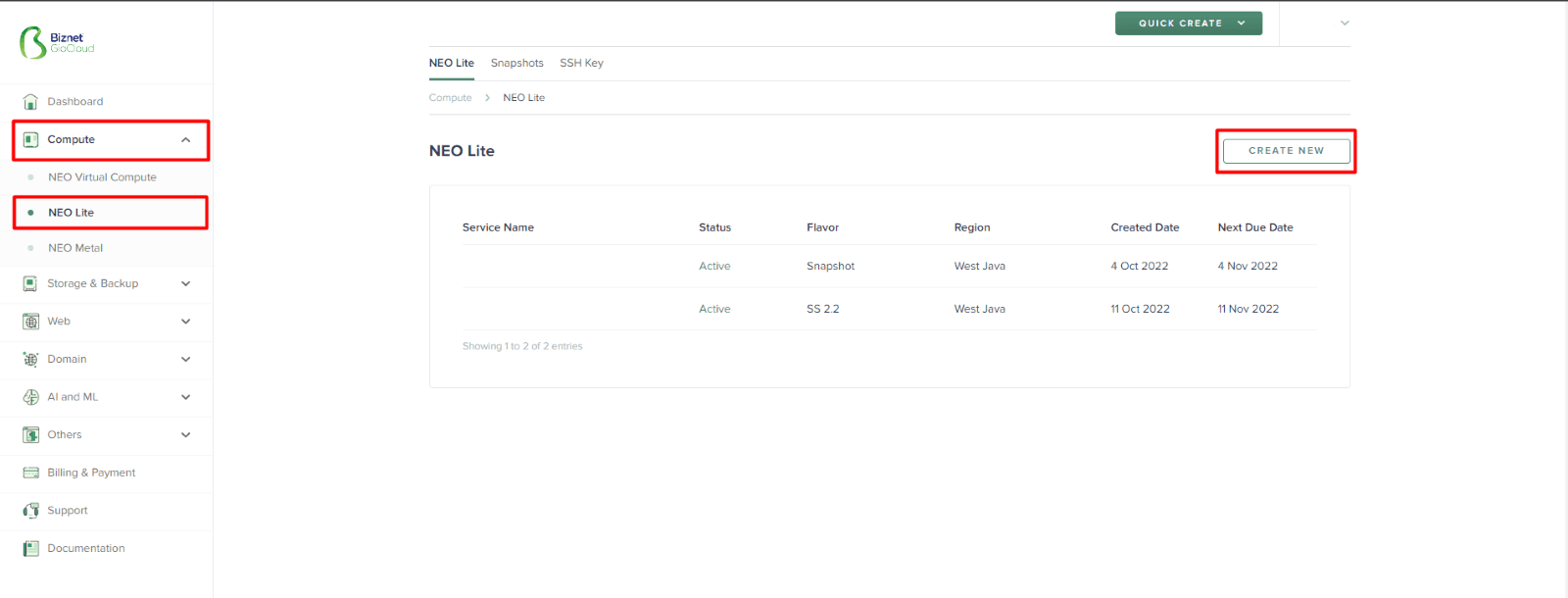Click the Compute breadcrumb link
Screen dimensions: 1568x598
click(x=451, y=98)
